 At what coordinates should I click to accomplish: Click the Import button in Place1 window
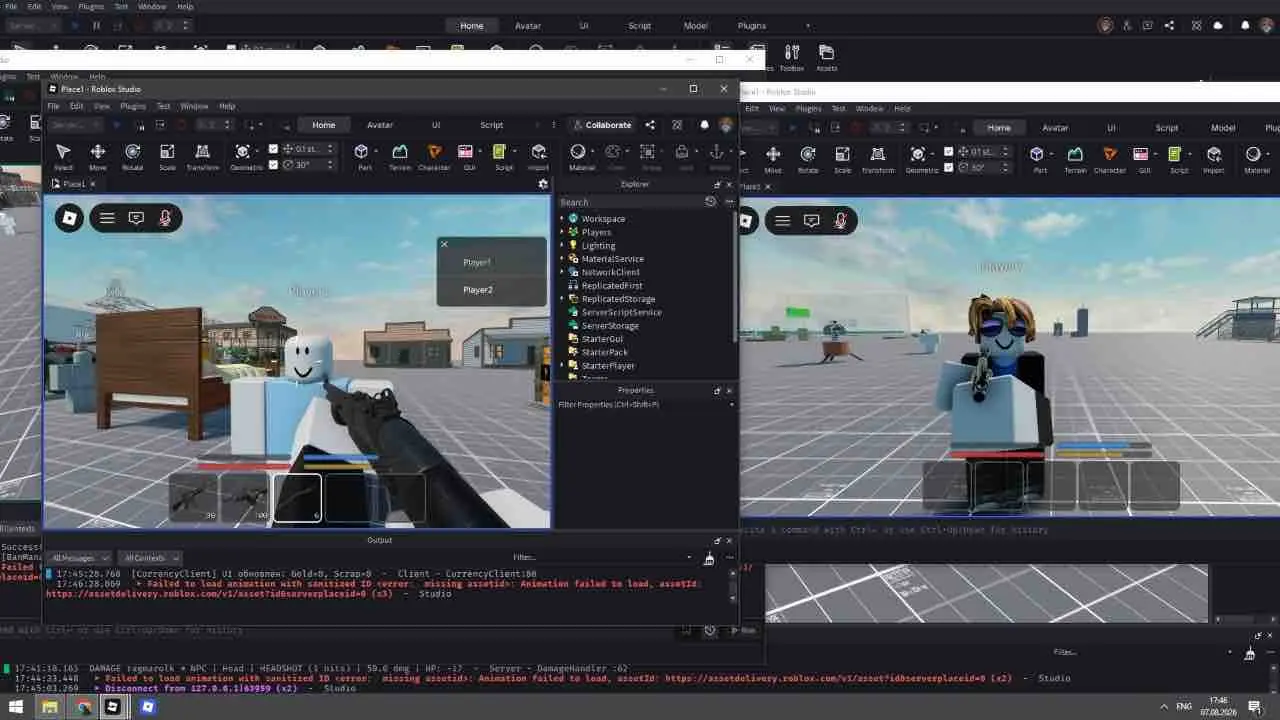click(x=539, y=155)
